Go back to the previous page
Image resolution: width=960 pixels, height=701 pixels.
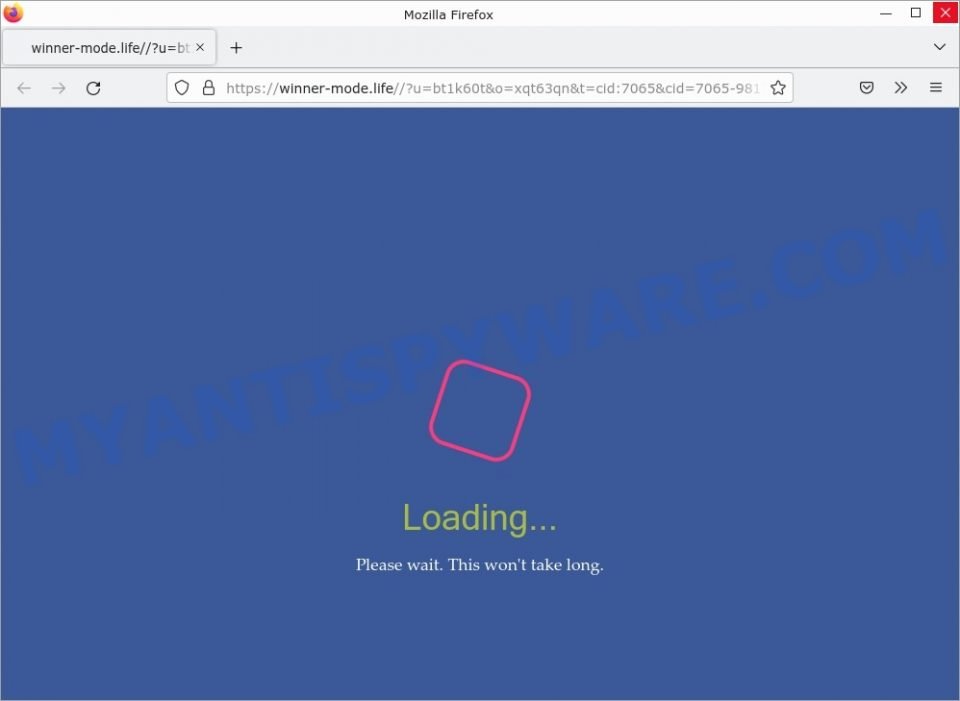coord(24,88)
